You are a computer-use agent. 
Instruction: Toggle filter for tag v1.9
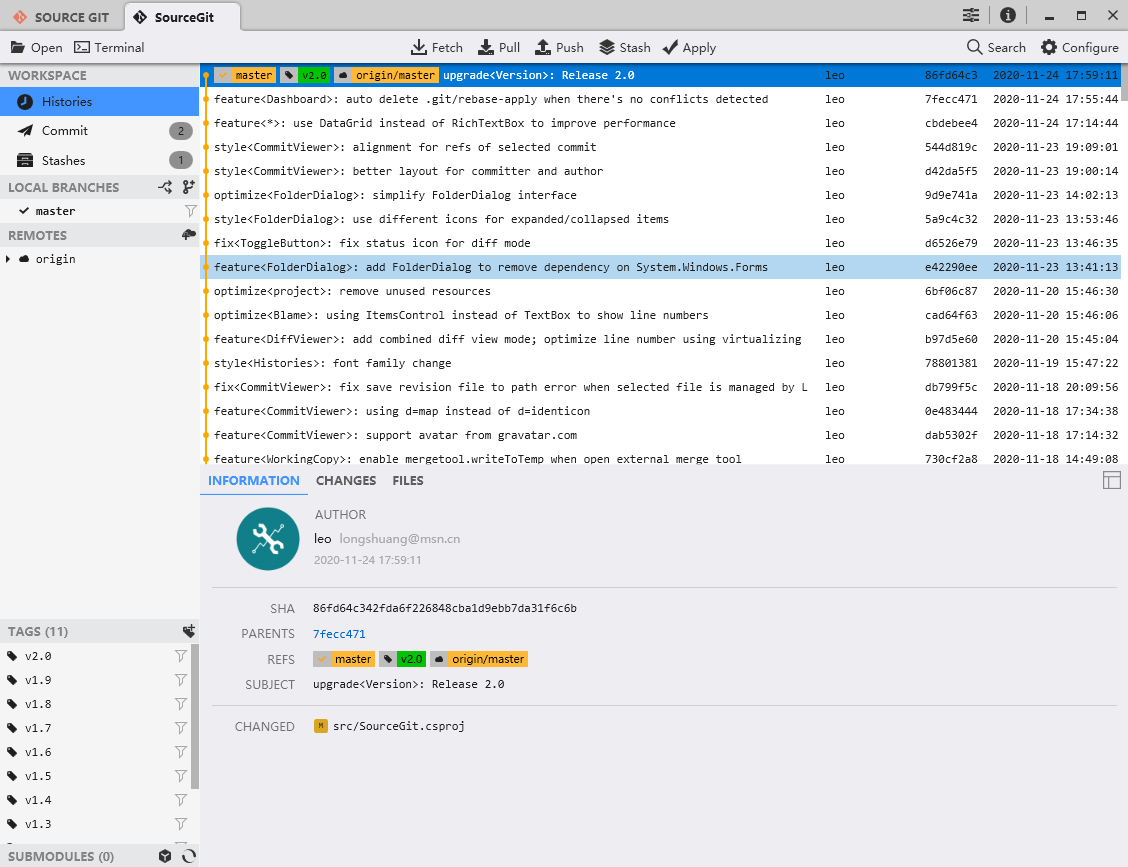[181, 680]
